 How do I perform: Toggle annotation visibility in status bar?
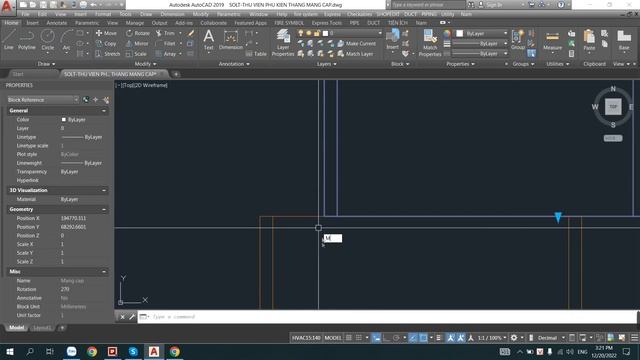tap(451, 338)
